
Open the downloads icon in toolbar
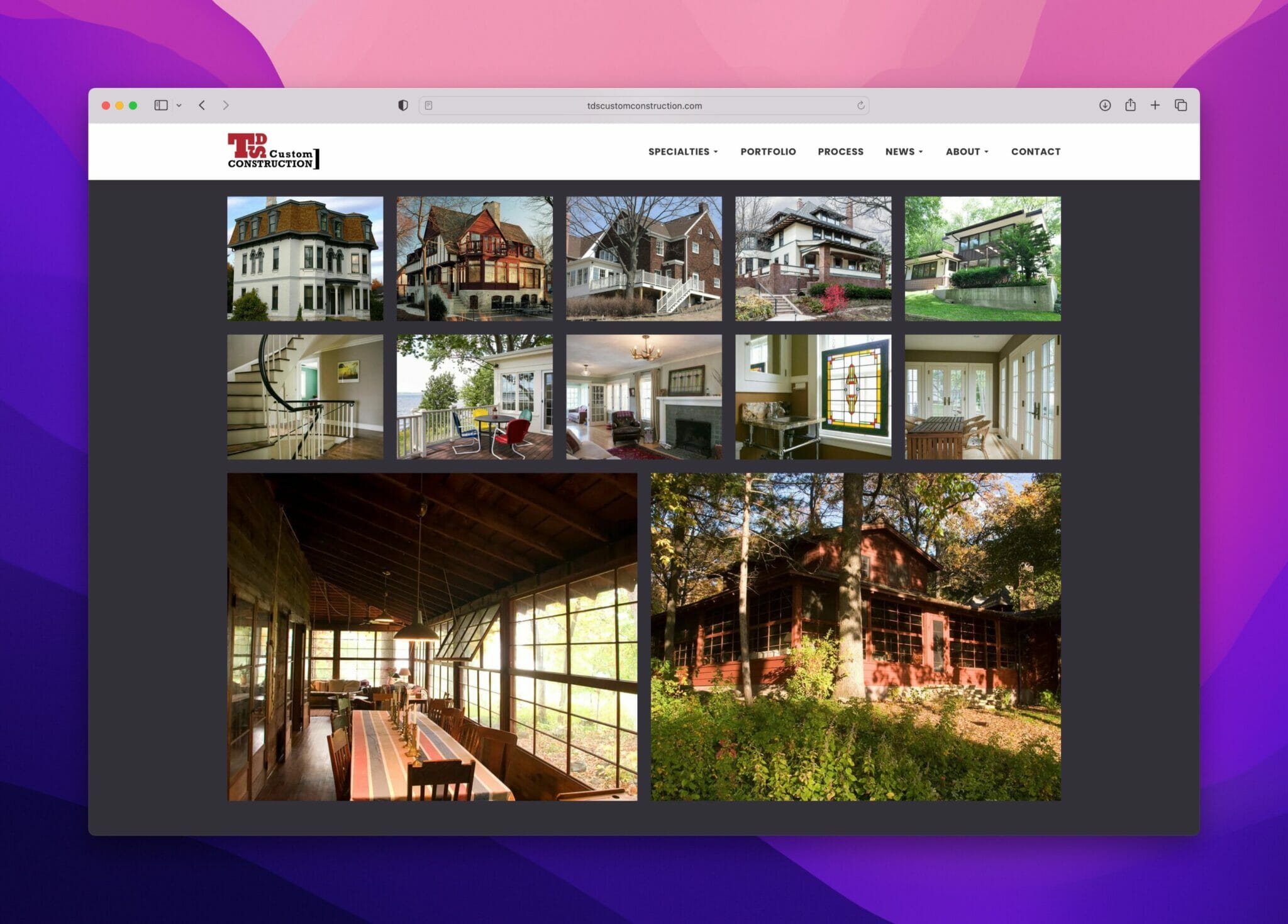pyautogui.click(x=1105, y=105)
